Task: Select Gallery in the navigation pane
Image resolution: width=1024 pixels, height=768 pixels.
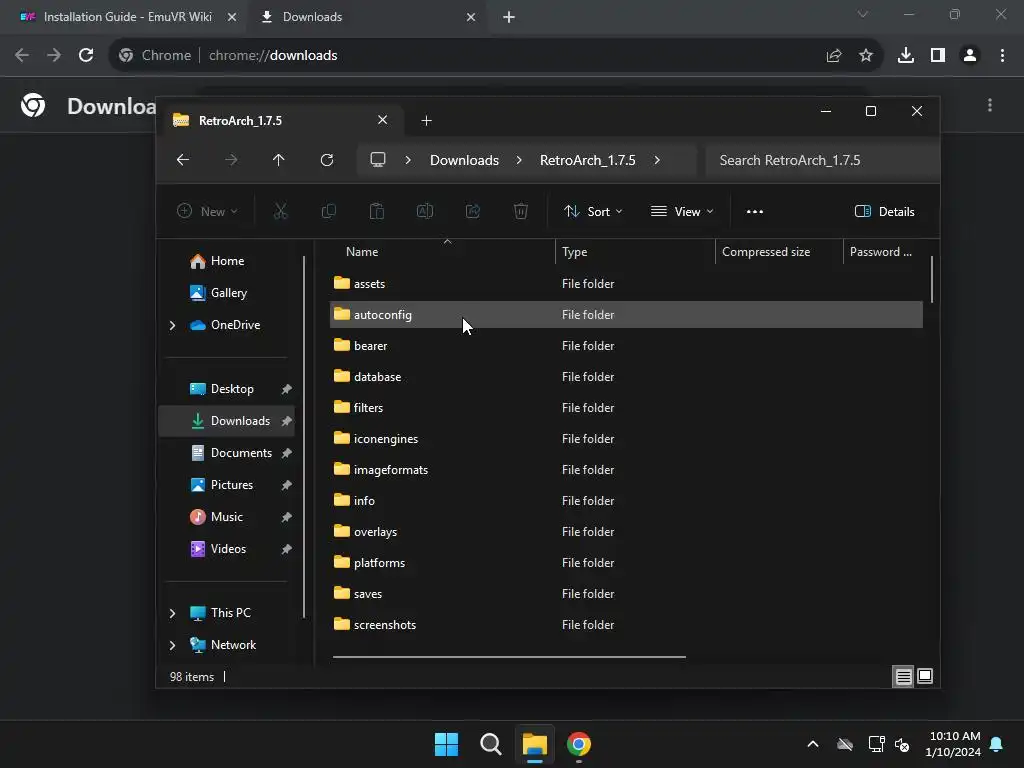Action: click(x=228, y=293)
